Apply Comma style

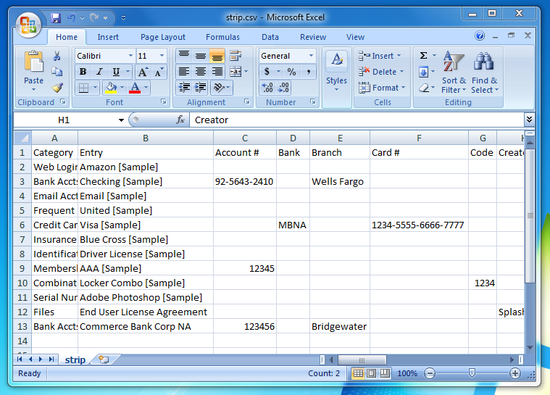click(x=308, y=72)
